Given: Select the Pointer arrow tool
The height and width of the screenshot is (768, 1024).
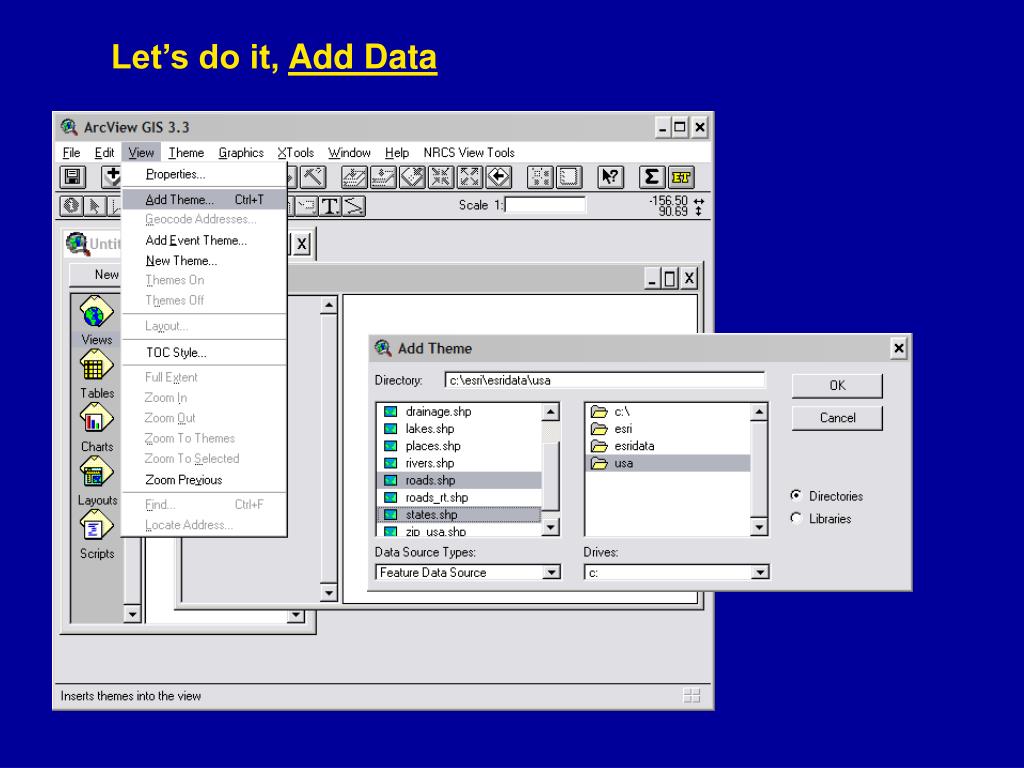Looking at the screenshot, I should click(x=94, y=206).
